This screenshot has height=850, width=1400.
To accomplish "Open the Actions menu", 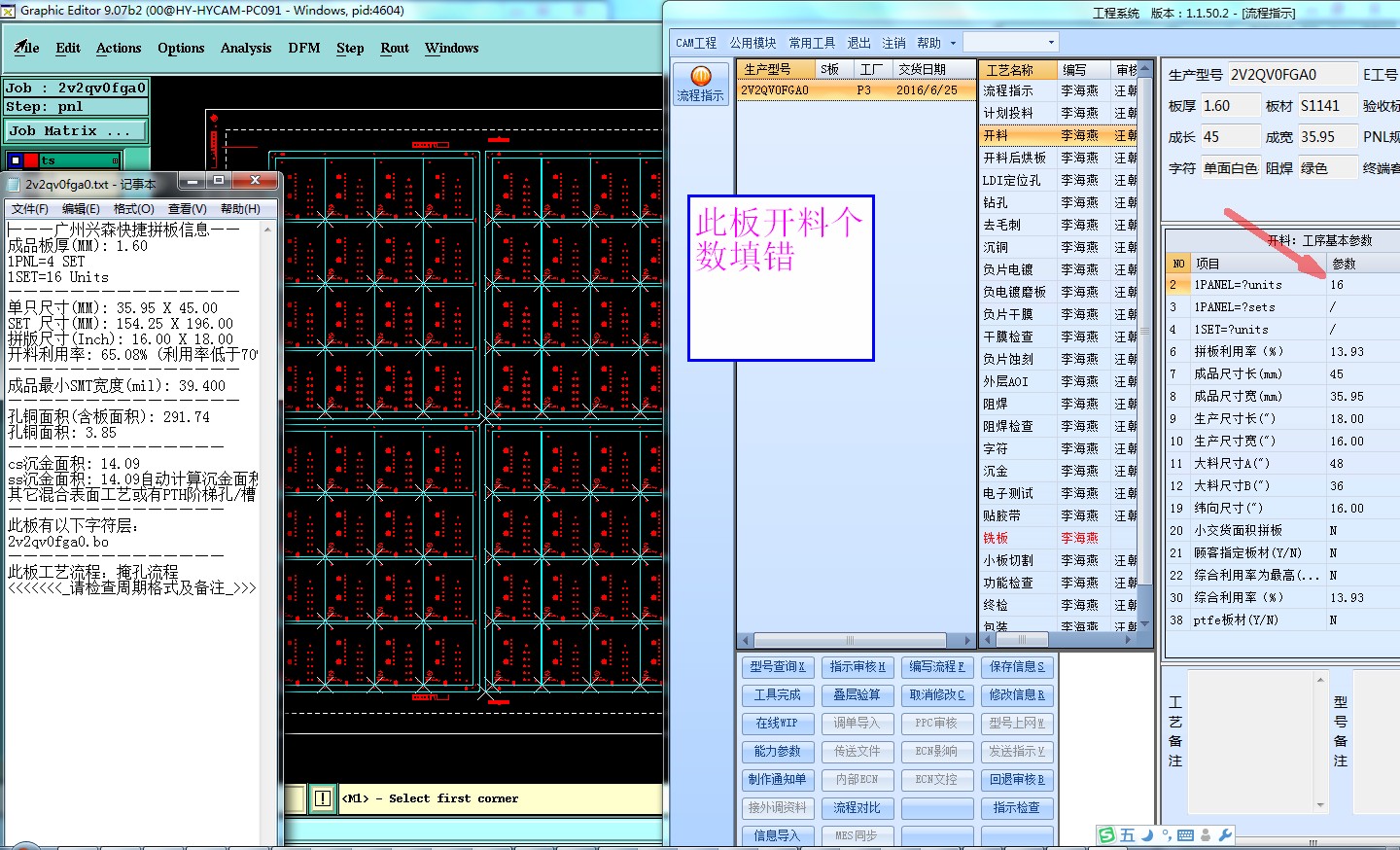I will coord(119,48).
